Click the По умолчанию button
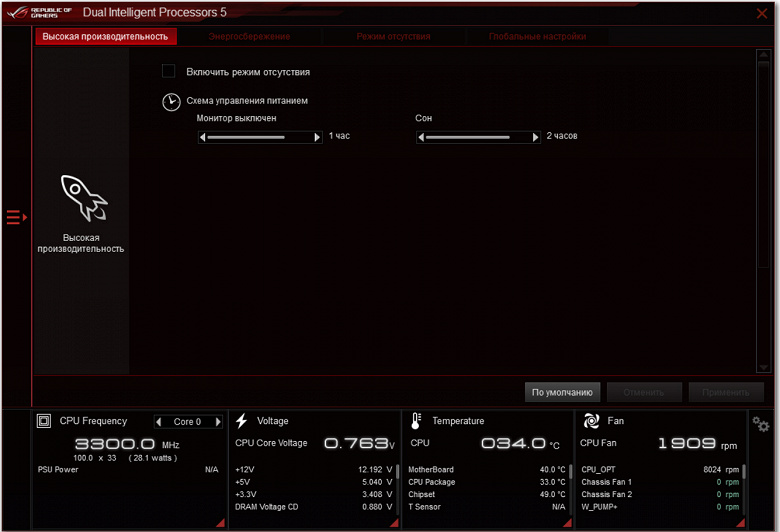Screen dimensions: 780x532 coord(562,392)
